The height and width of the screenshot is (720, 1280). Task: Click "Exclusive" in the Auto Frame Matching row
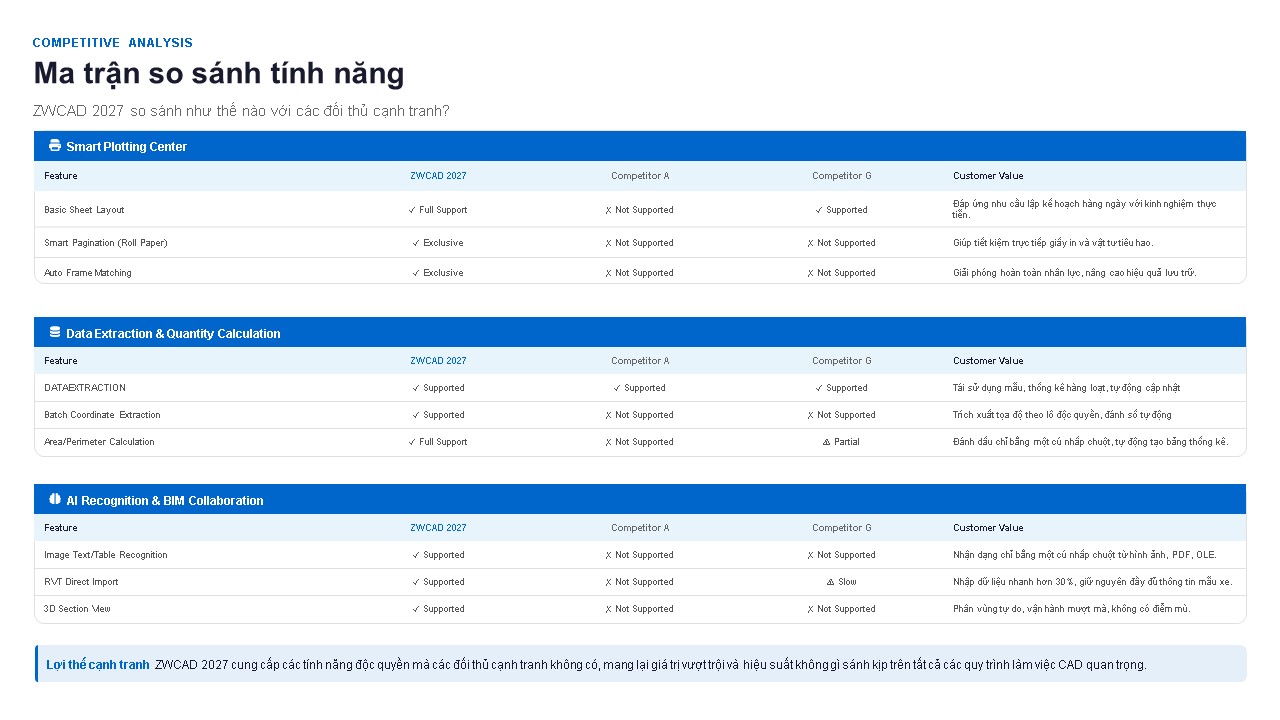click(438, 273)
